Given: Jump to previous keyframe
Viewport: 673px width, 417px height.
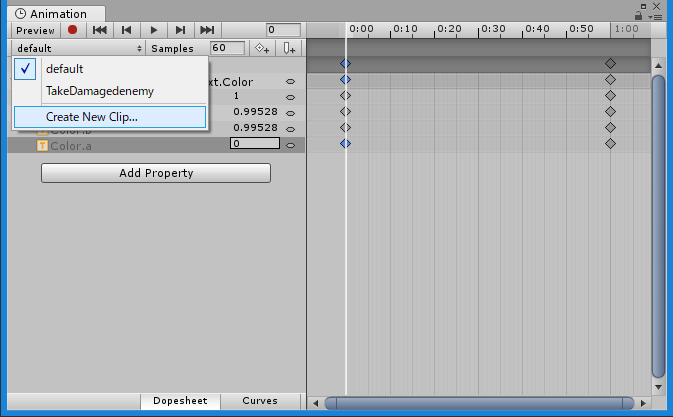Looking at the screenshot, I should tap(126, 30).
